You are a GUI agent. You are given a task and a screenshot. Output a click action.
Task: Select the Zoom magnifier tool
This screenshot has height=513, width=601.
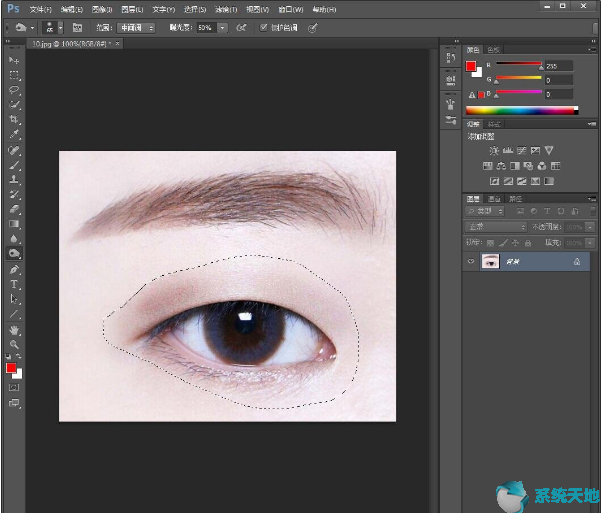pyautogui.click(x=15, y=344)
